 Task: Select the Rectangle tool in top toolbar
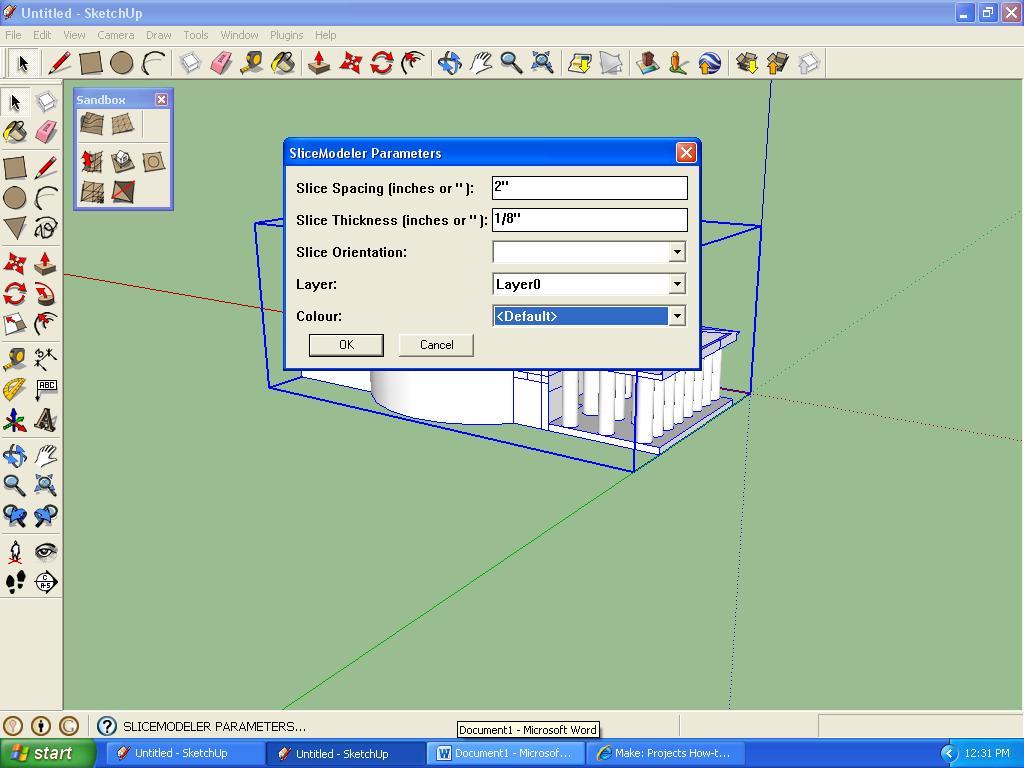tap(91, 63)
